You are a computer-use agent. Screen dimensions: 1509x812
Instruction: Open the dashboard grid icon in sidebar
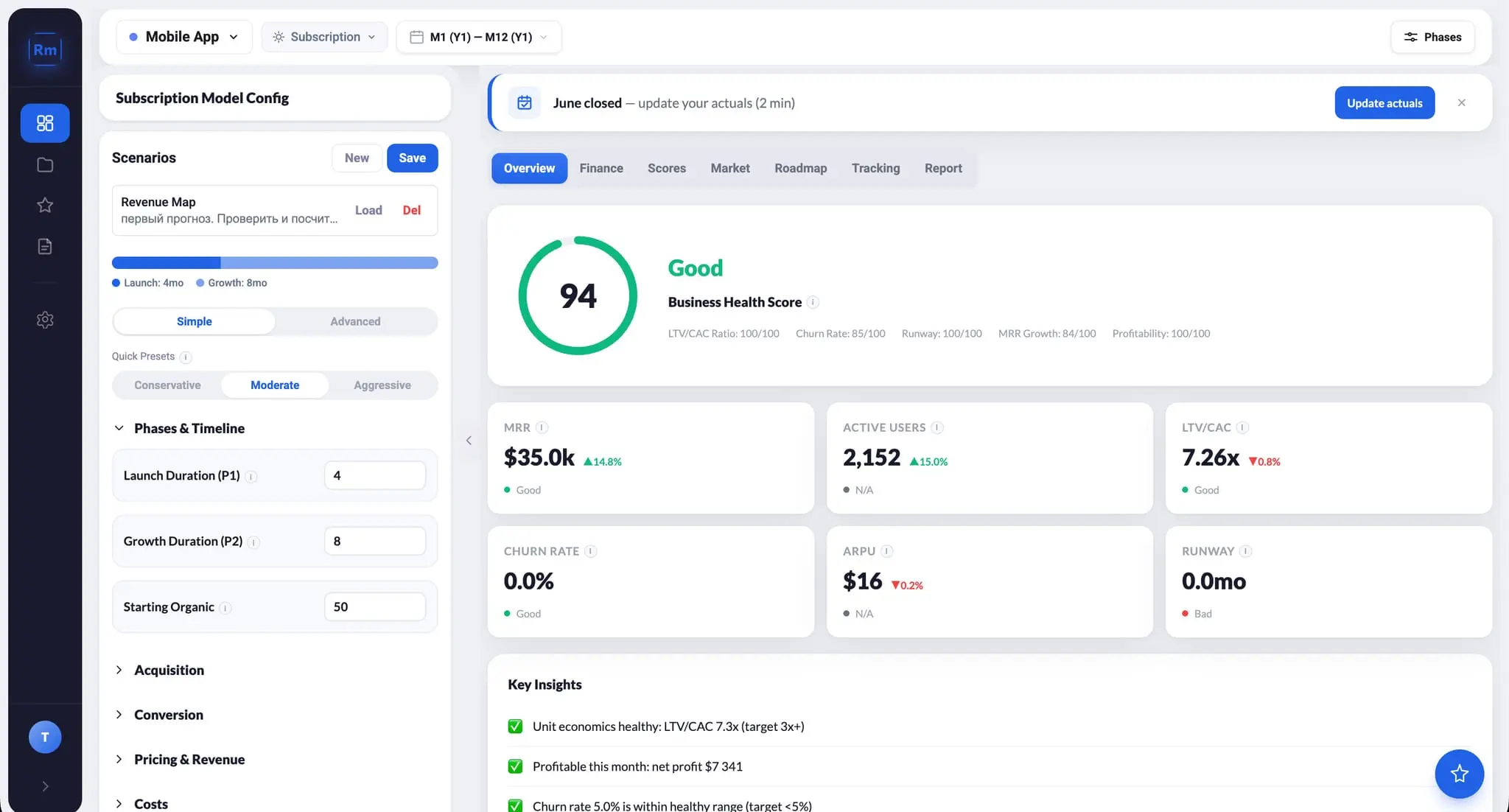click(45, 123)
